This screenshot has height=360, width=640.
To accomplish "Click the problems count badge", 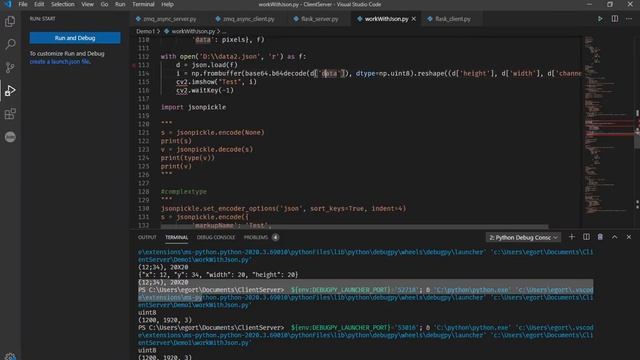I will tap(276, 237).
